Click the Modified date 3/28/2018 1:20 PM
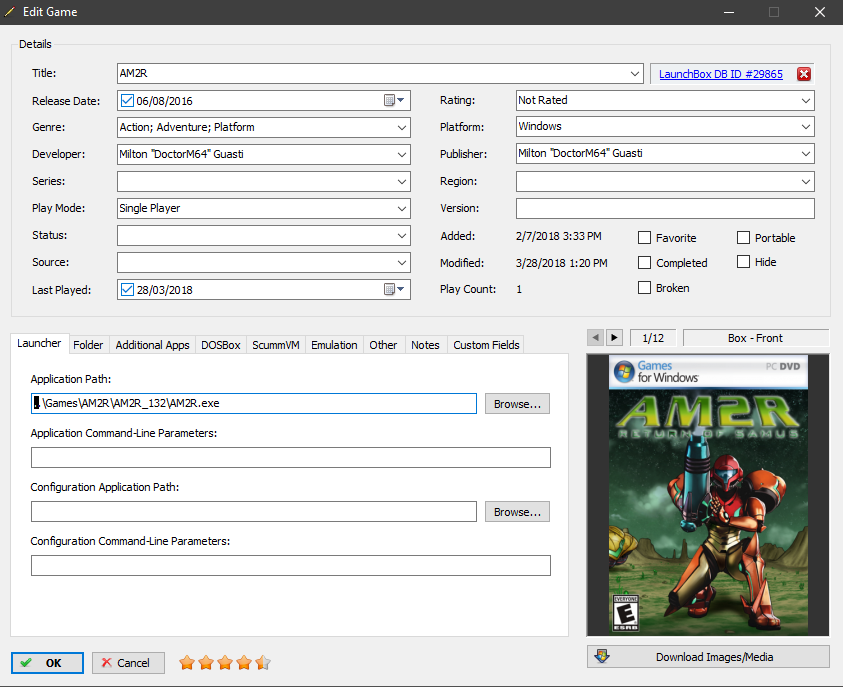The width and height of the screenshot is (843, 687). 561,263
